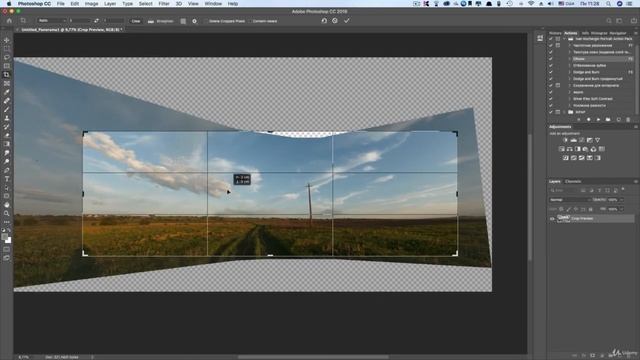The width and height of the screenshot is (640, 360).
Task: Open the crop settings gear
Action: [194, 21]
